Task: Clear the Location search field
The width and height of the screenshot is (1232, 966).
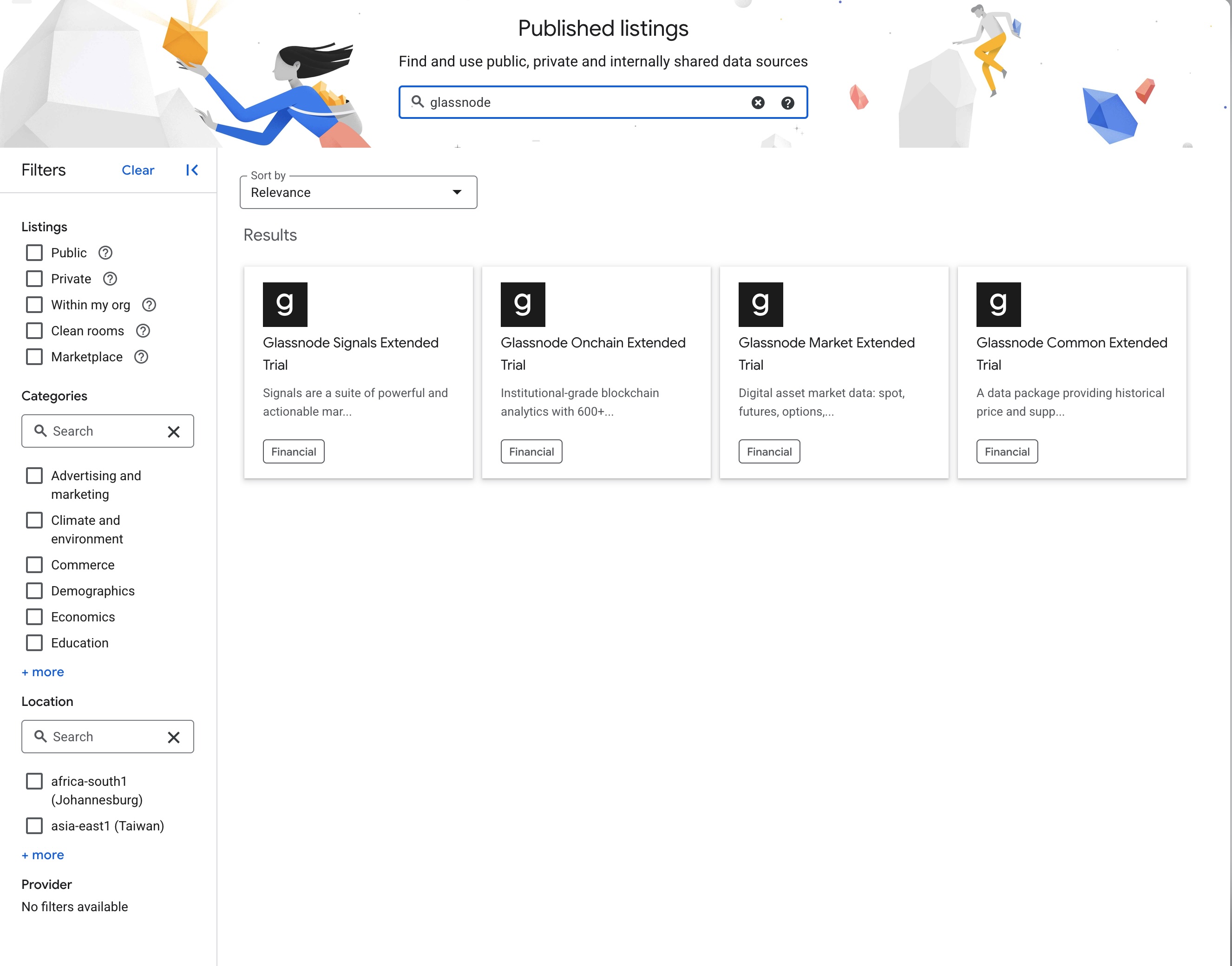Action: click(x=174, y=737)
